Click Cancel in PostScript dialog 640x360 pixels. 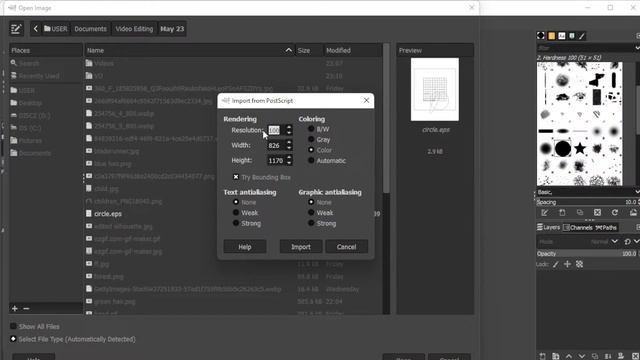click(x=346, y=247)
